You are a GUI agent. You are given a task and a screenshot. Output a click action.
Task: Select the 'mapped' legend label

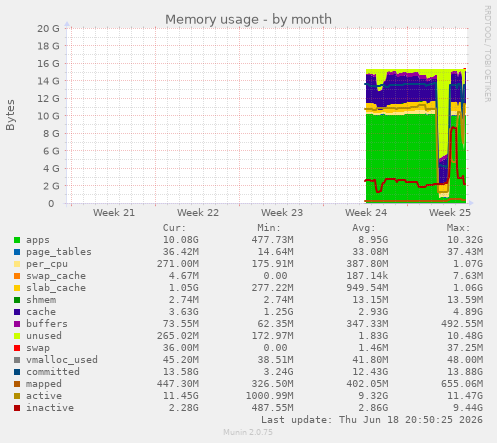(44, 384)
